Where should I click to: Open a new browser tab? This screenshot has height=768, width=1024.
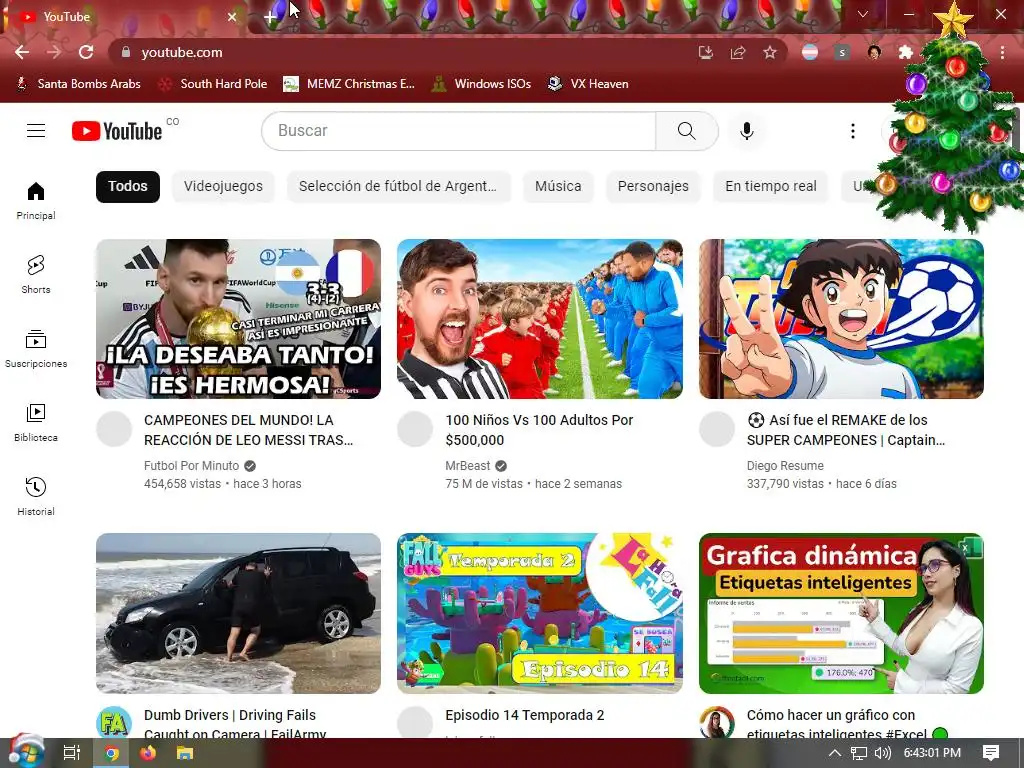[x=270, y=17]
